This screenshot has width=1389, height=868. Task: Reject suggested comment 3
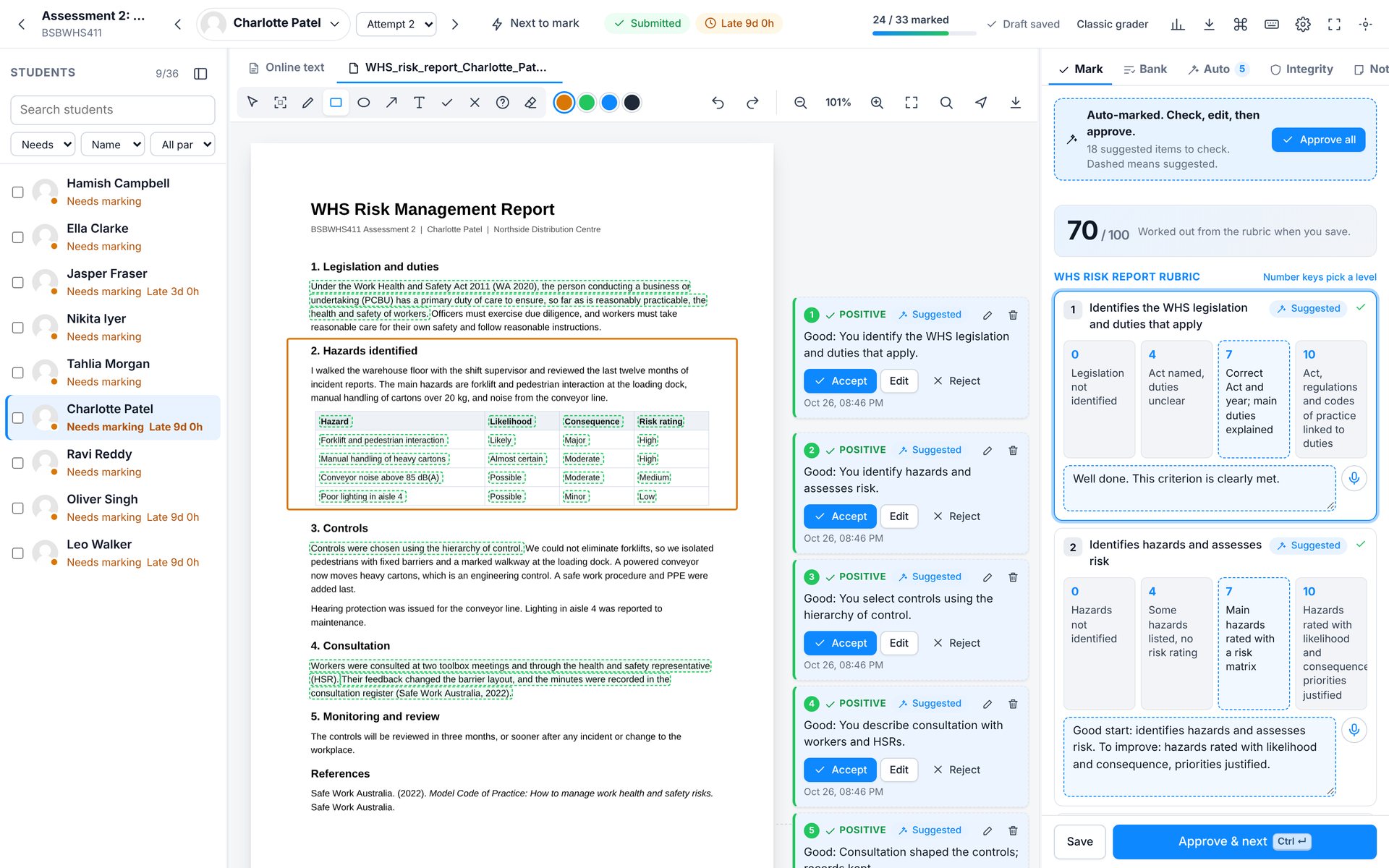point(956,643)
